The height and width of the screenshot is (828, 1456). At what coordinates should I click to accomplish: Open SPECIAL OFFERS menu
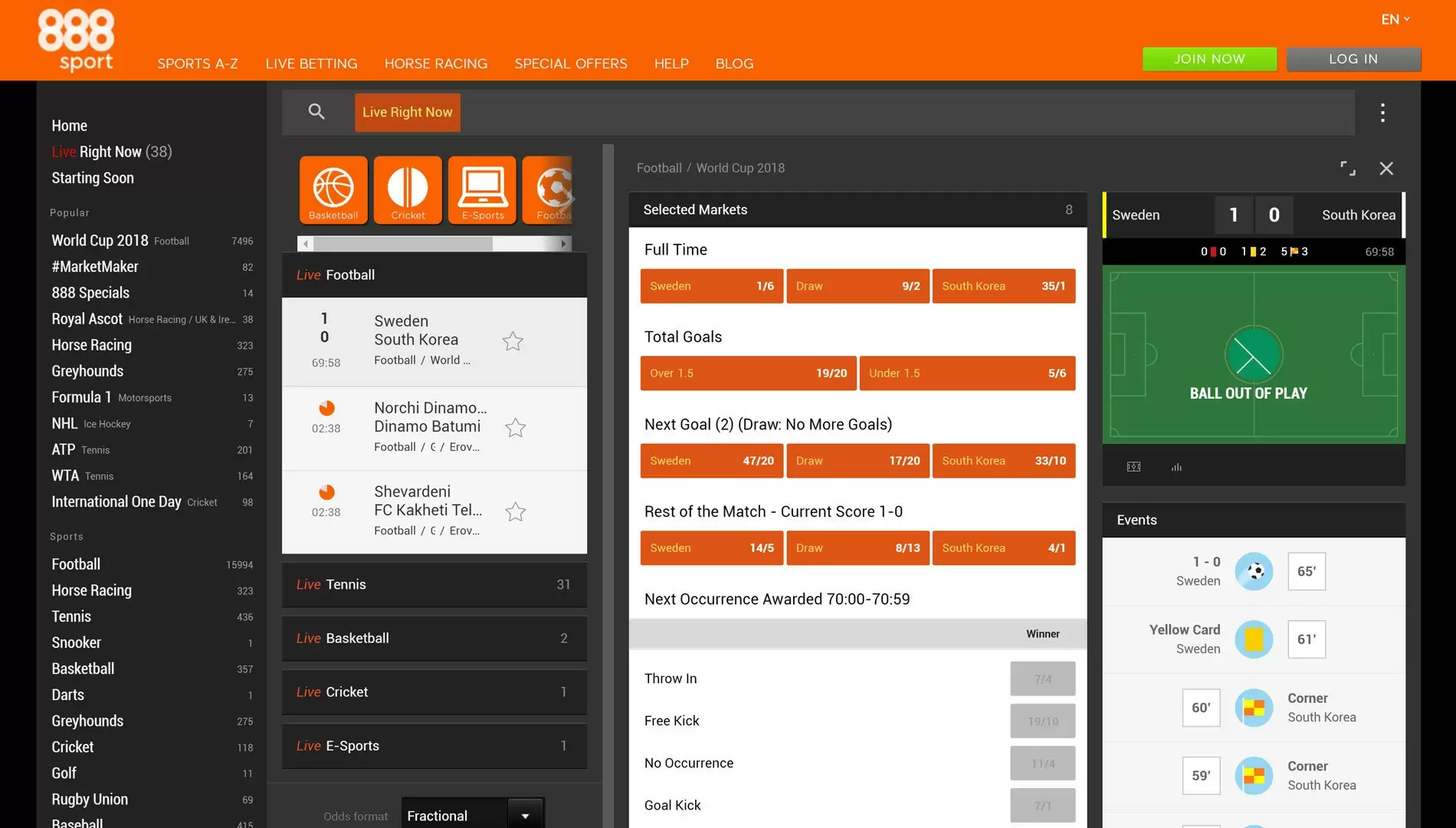(x=571, y=64)
